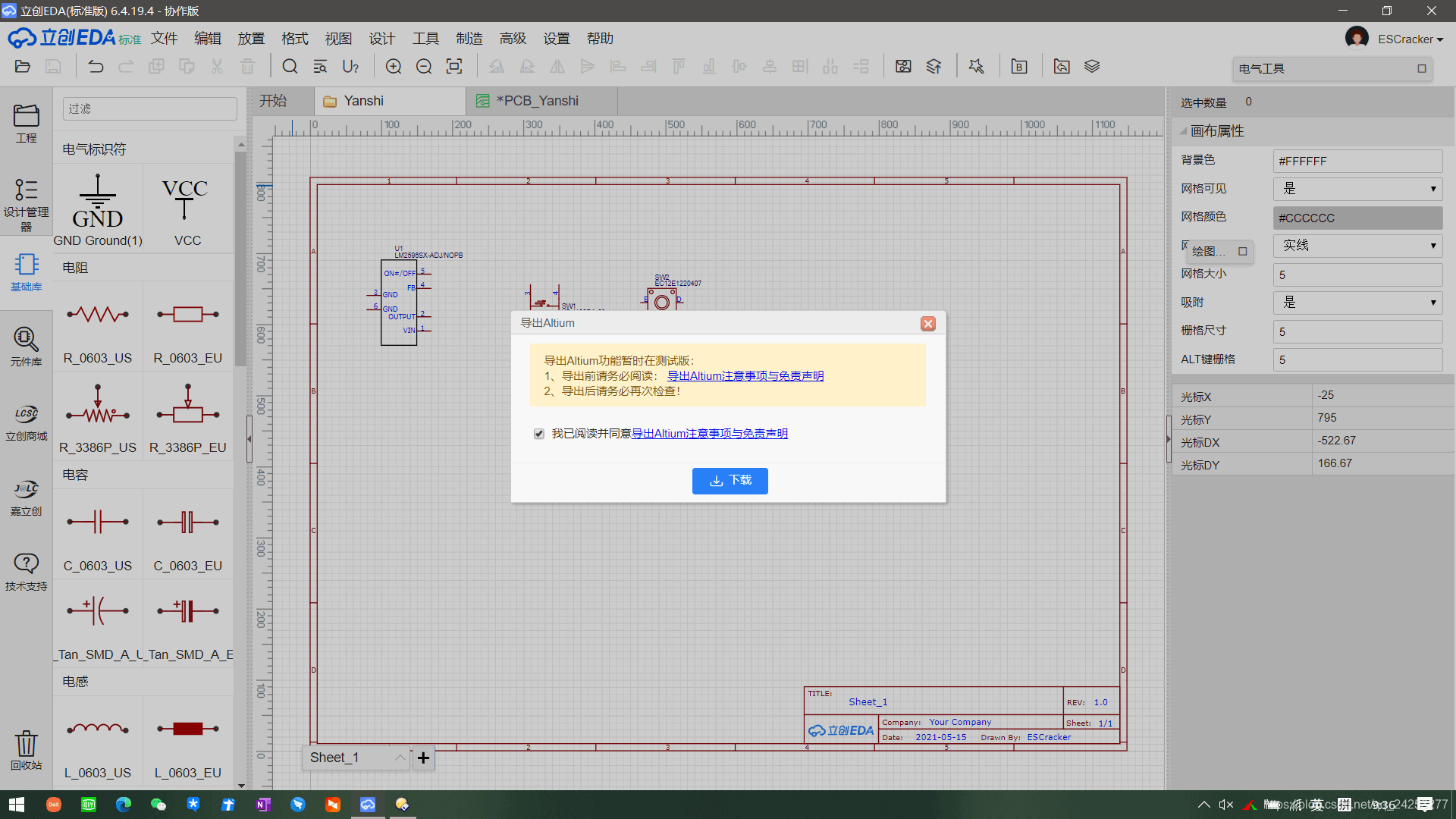Open the folder icon in the toolbar
1456x819 pixels.
(23, 67)
